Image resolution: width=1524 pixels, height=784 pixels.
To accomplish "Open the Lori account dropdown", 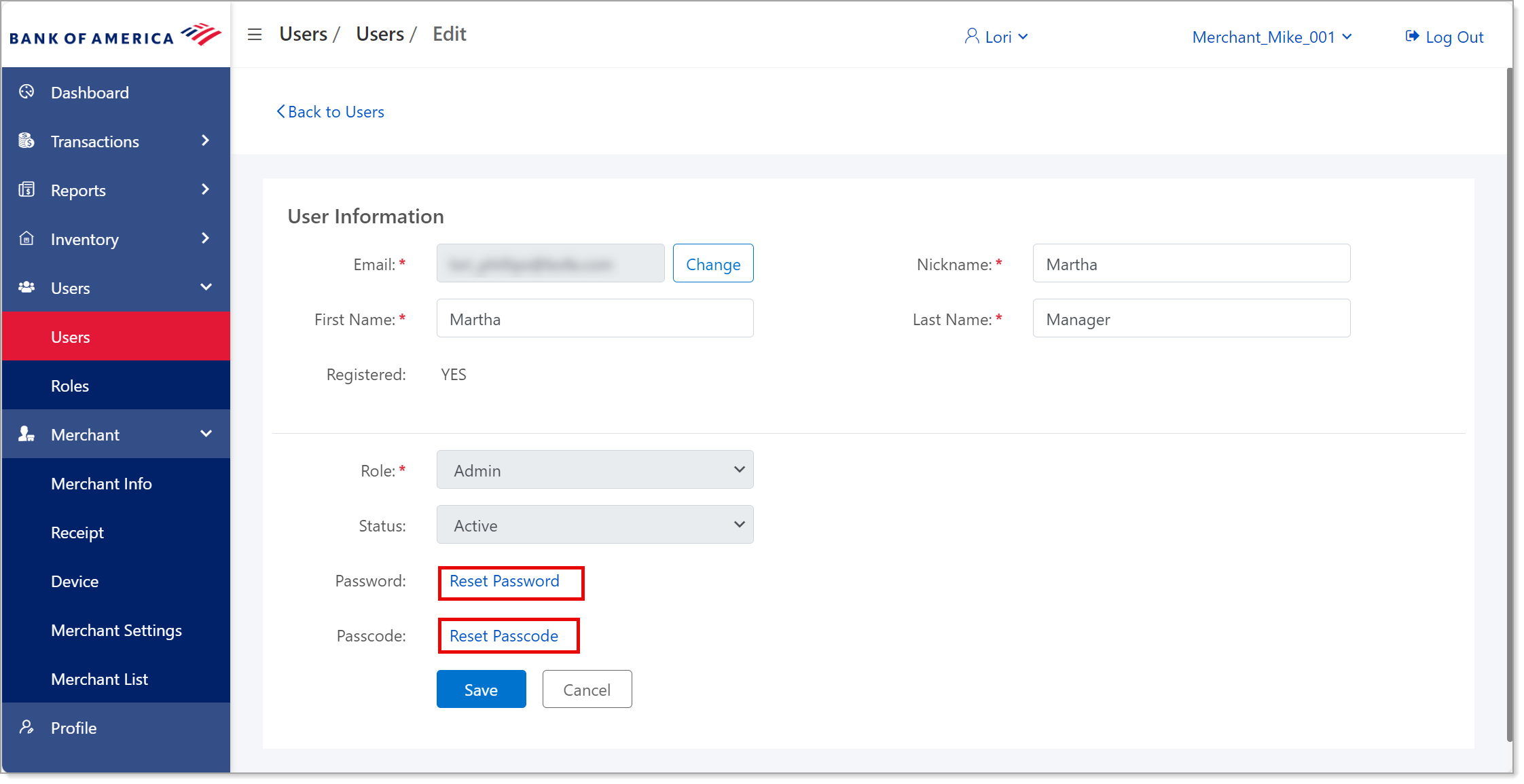I will tap(996, 37).
